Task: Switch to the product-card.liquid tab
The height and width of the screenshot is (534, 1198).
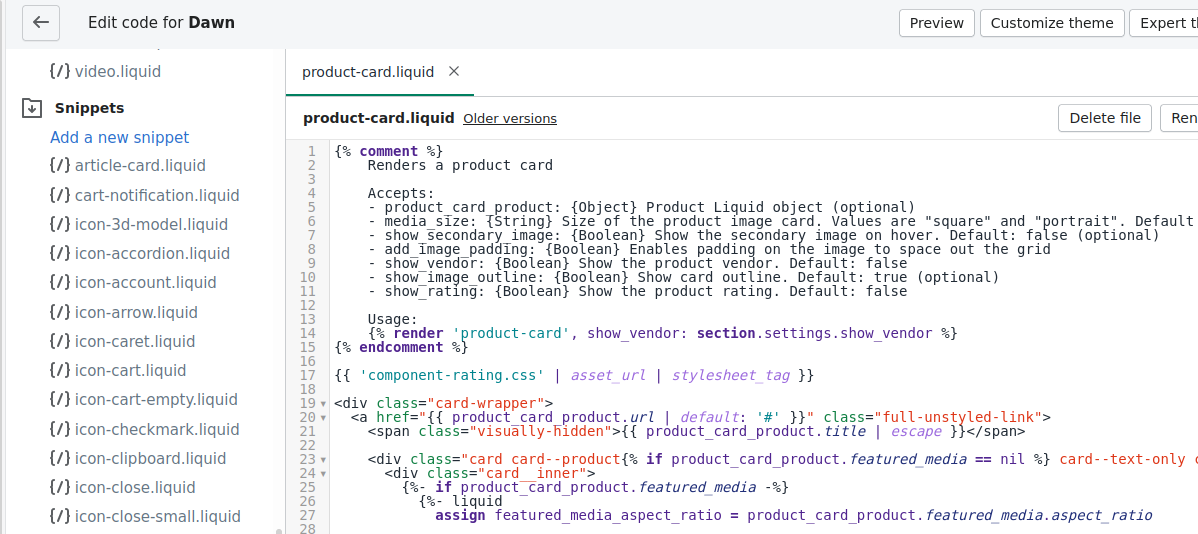Action: pos(368,72)
